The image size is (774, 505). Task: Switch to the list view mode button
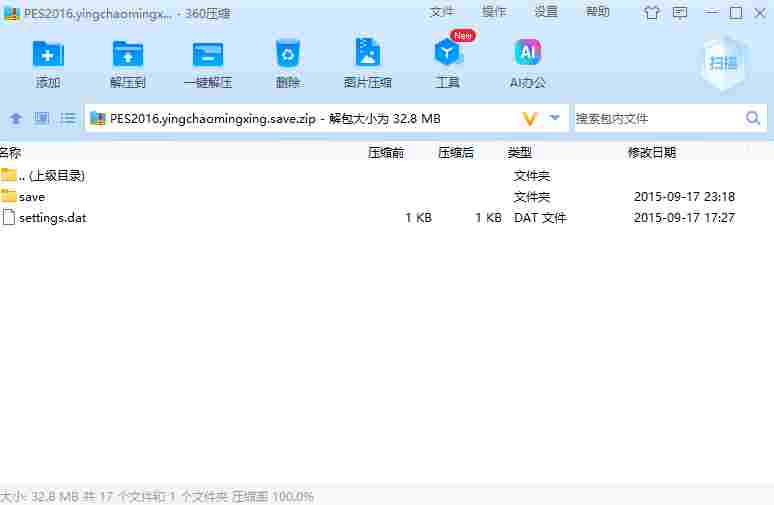(x=68, y=118)
